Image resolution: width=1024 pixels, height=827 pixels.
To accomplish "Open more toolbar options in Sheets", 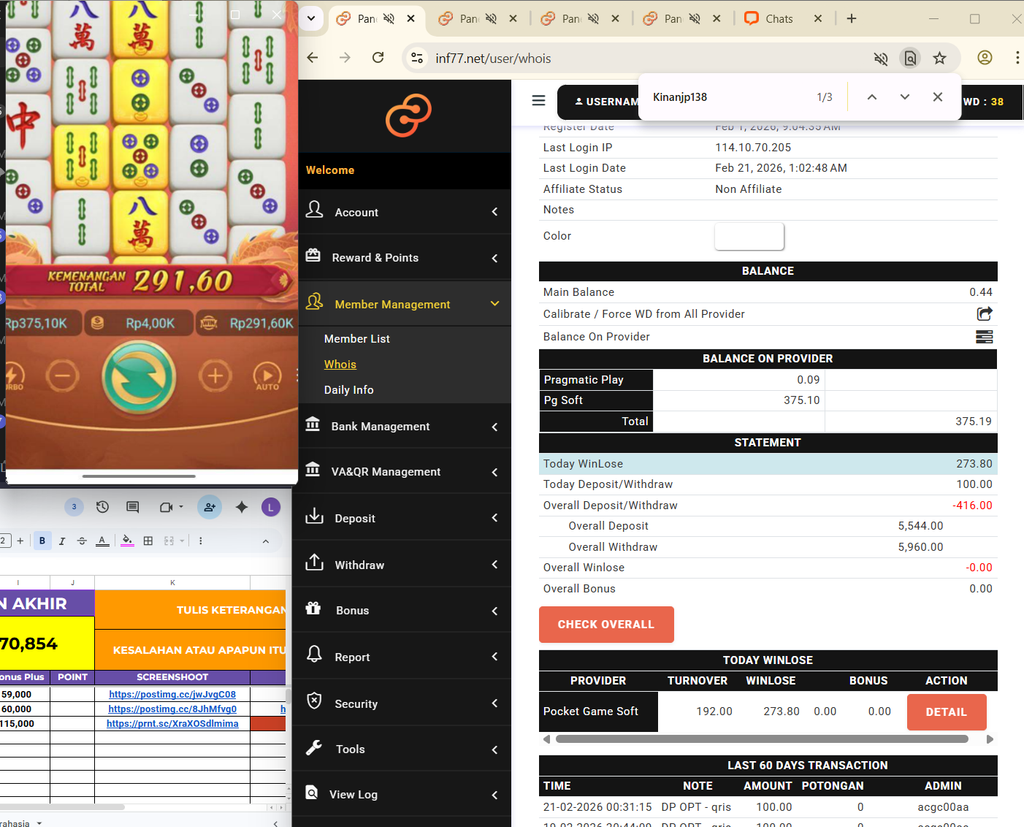I will click(x=200, y=541).
